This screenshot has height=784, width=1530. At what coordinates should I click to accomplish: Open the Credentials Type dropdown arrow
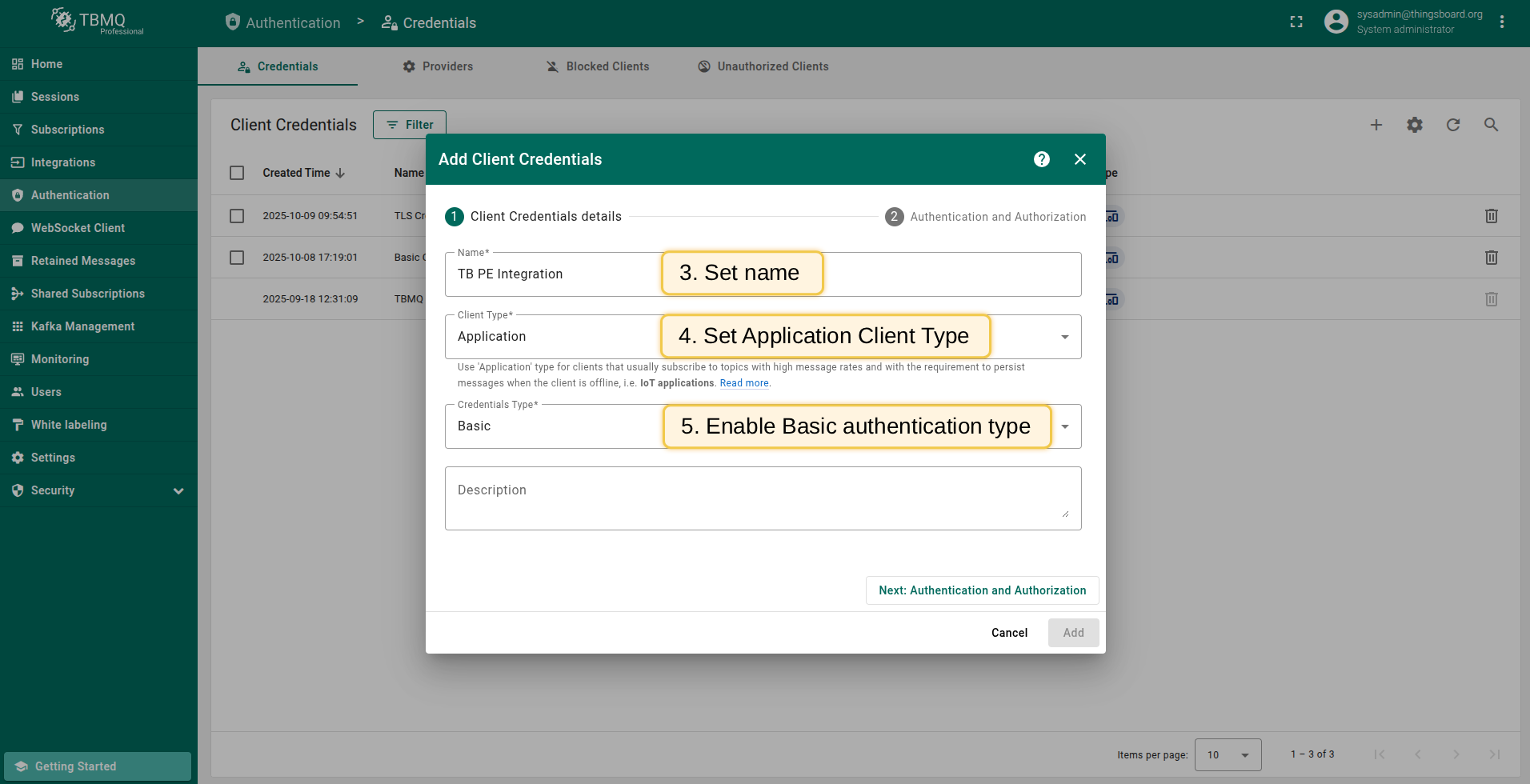1064,426
